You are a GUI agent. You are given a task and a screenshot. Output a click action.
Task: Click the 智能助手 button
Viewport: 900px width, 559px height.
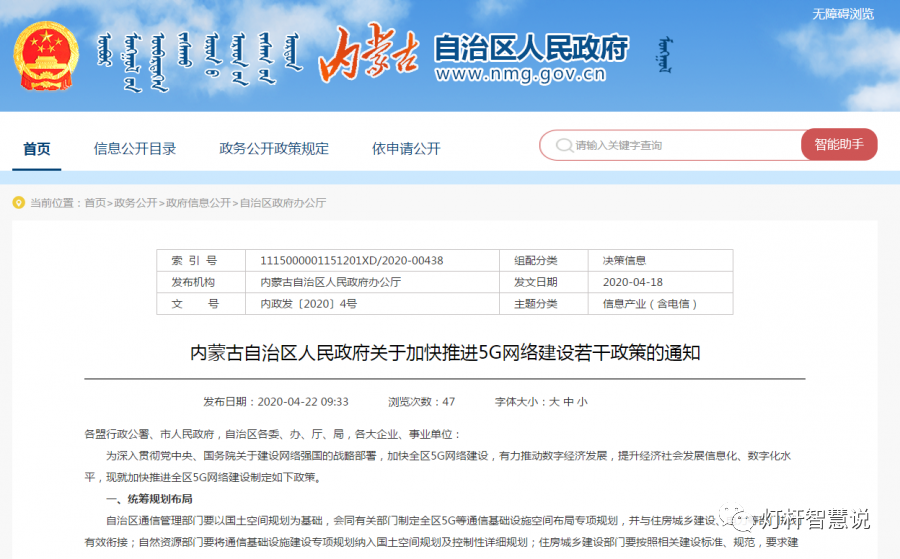click(839, 145)
